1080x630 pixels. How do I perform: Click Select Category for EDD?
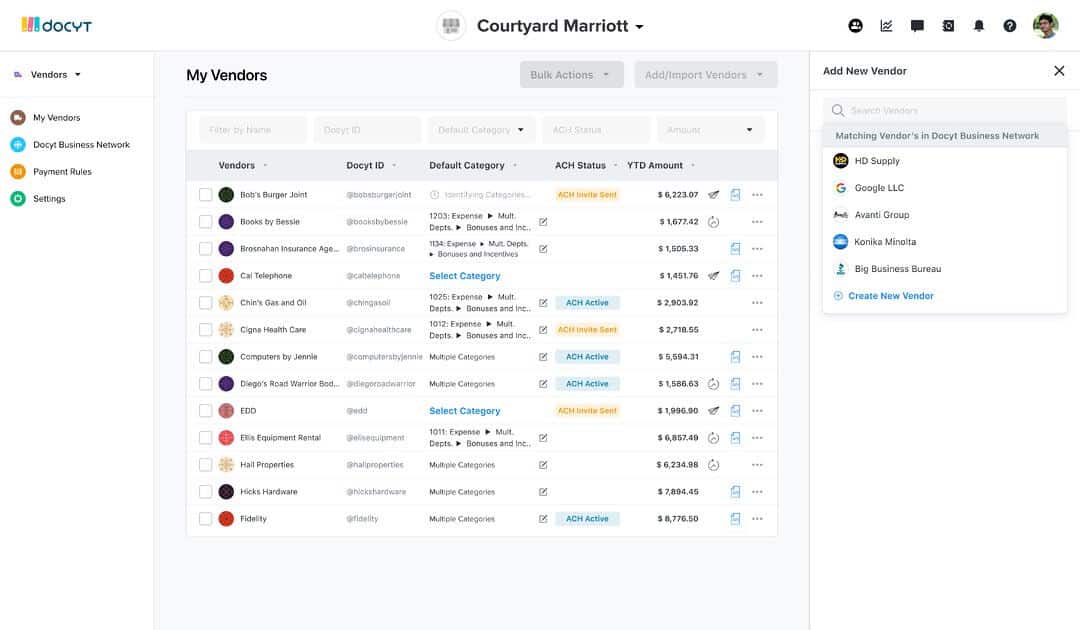465,410
